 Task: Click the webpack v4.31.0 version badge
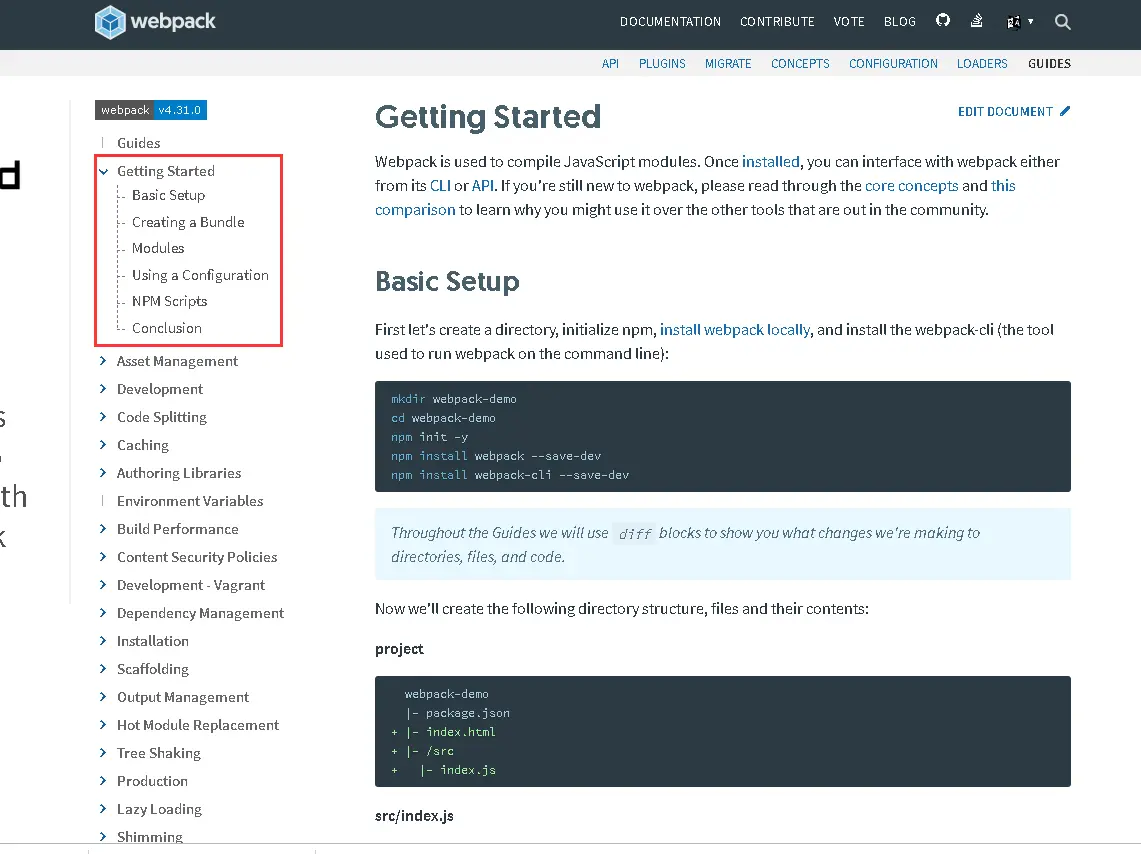pos(151,110)
